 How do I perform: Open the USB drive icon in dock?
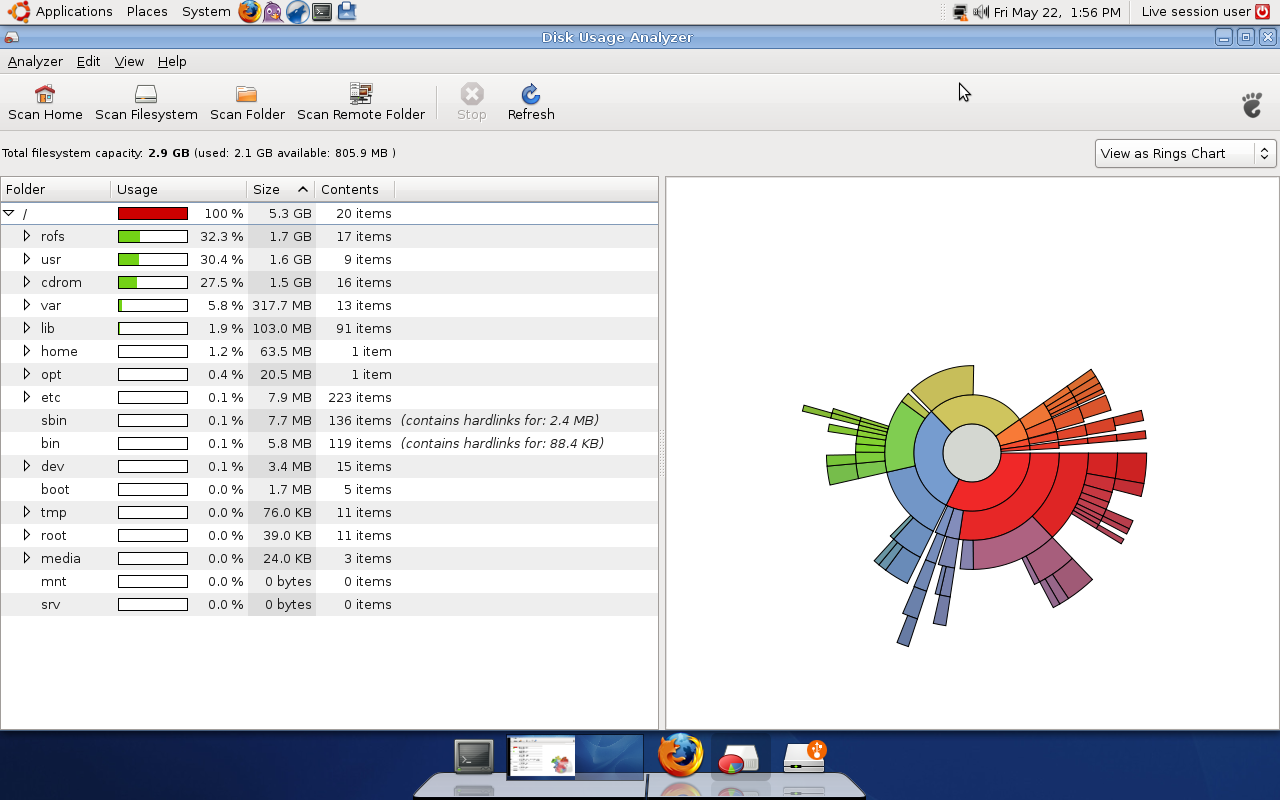coord(805,756)
